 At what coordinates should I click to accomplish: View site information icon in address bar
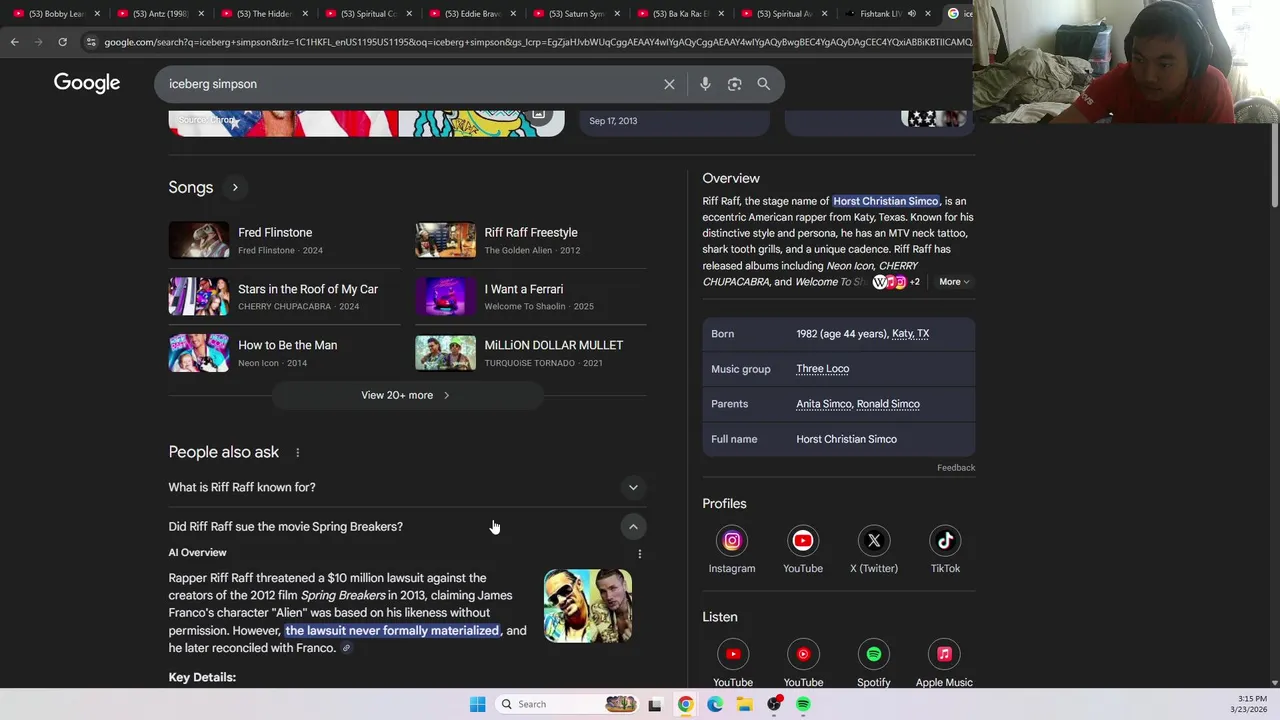coord(91,42)
